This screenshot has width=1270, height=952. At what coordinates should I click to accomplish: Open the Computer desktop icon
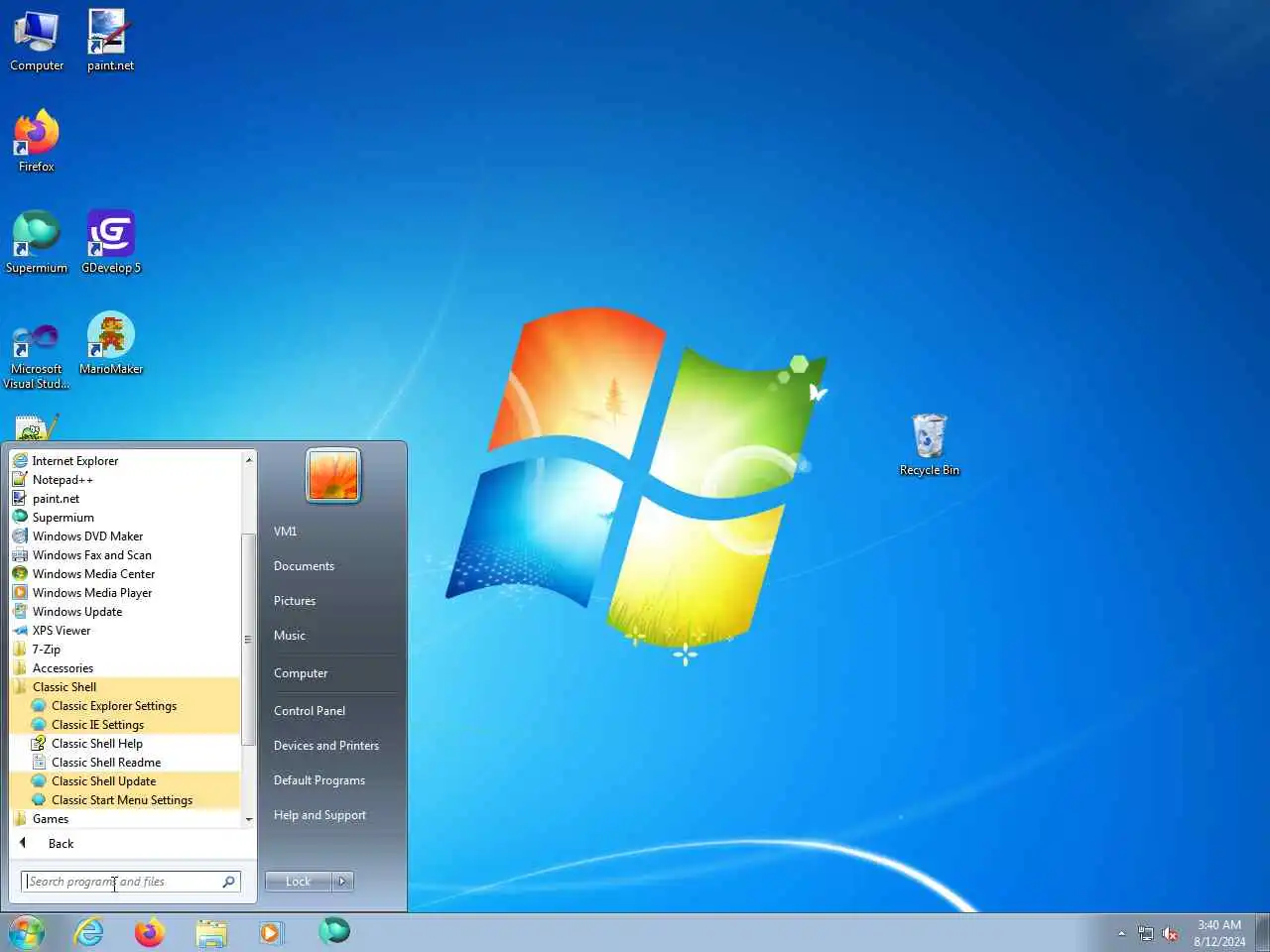[x=37, y=42]
